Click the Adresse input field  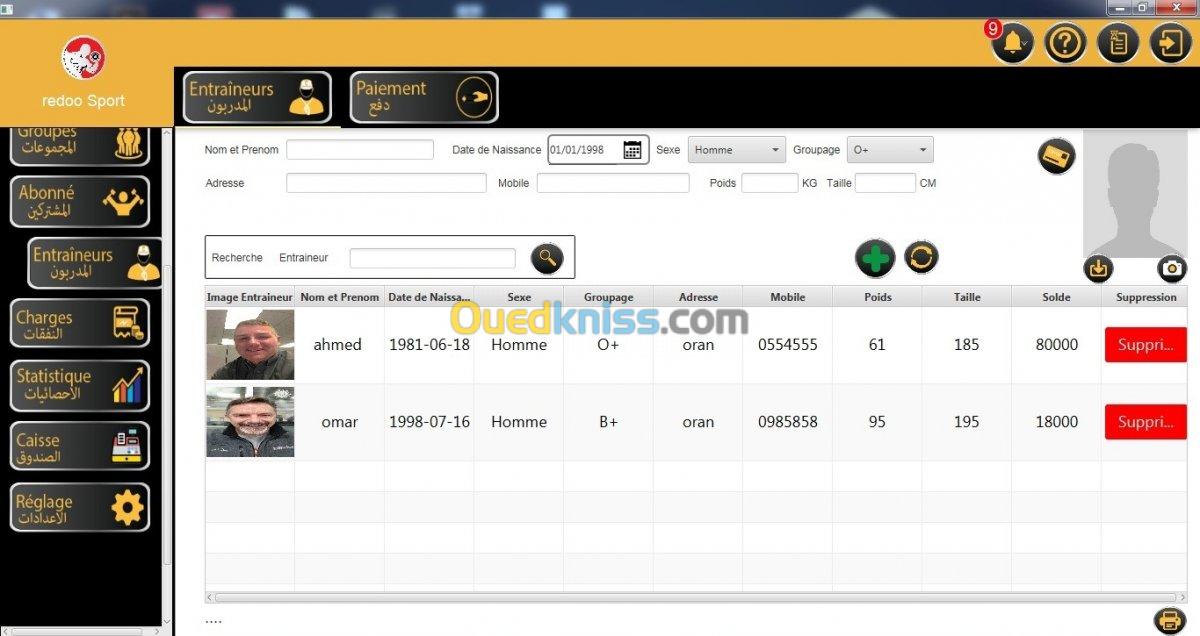(x=386, y=183)
